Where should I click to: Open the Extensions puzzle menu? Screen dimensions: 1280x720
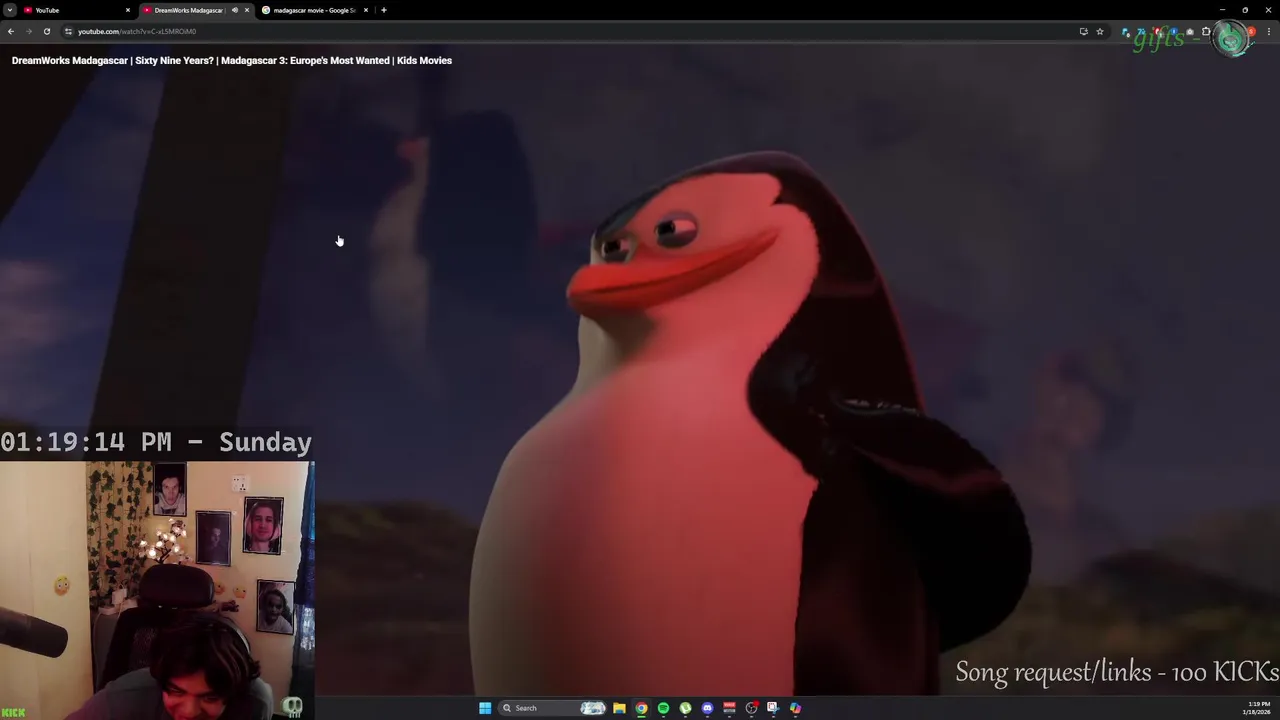tap(1206, 31)
